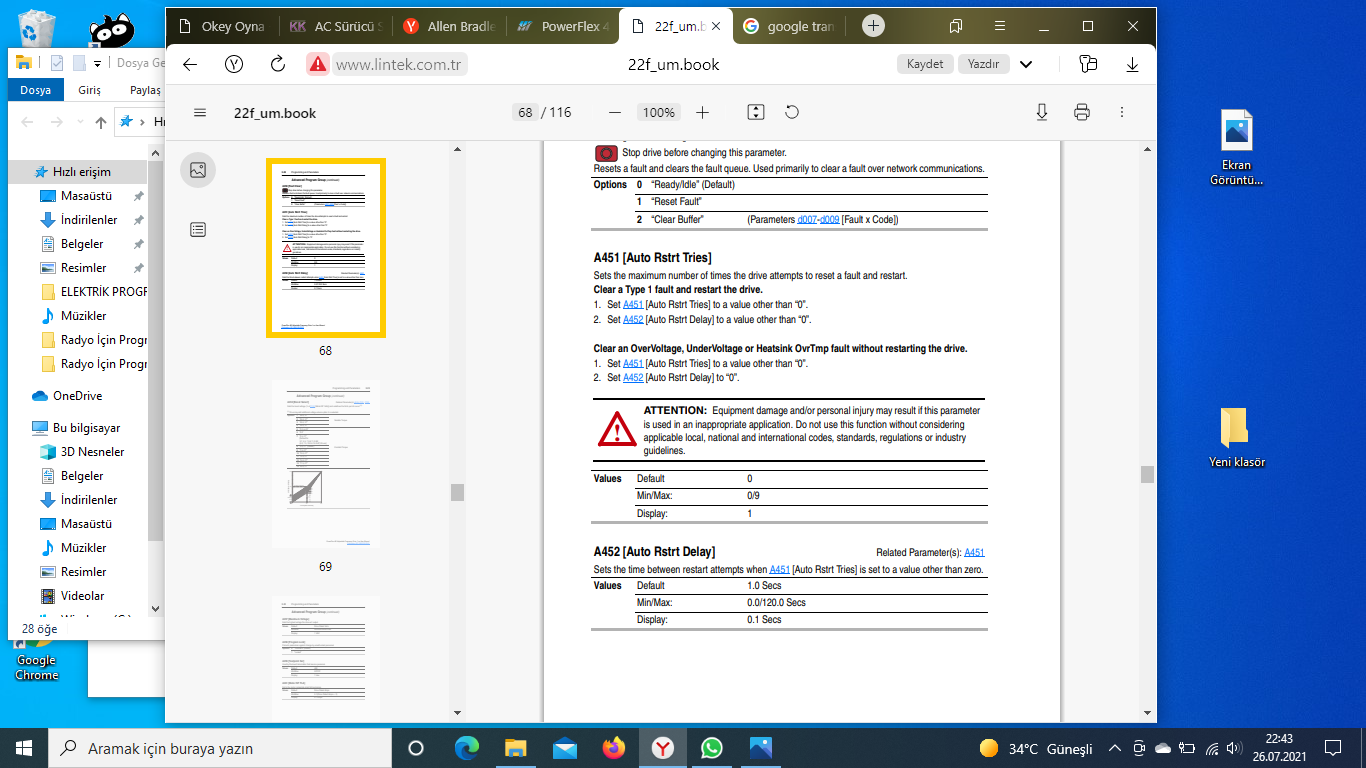1366x768 pixels.
Task: Click the thumbnail panel scrollbar thumb
Action: coord(457,492)
